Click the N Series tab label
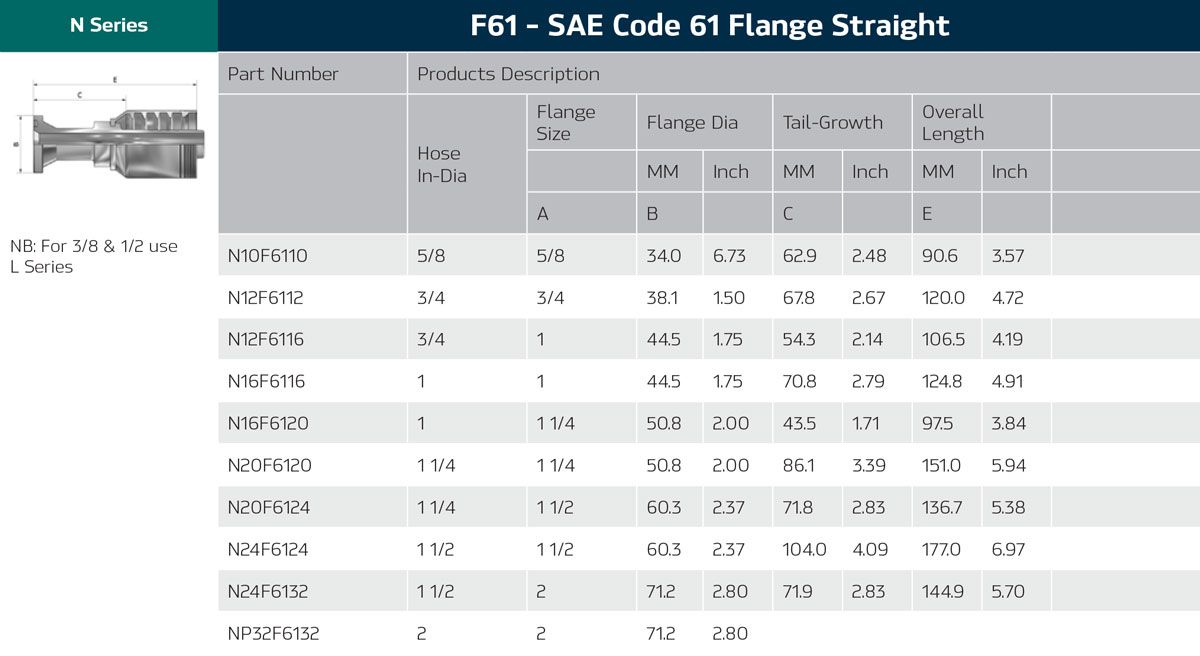1200x656 pixels. [x=108, y=26]
